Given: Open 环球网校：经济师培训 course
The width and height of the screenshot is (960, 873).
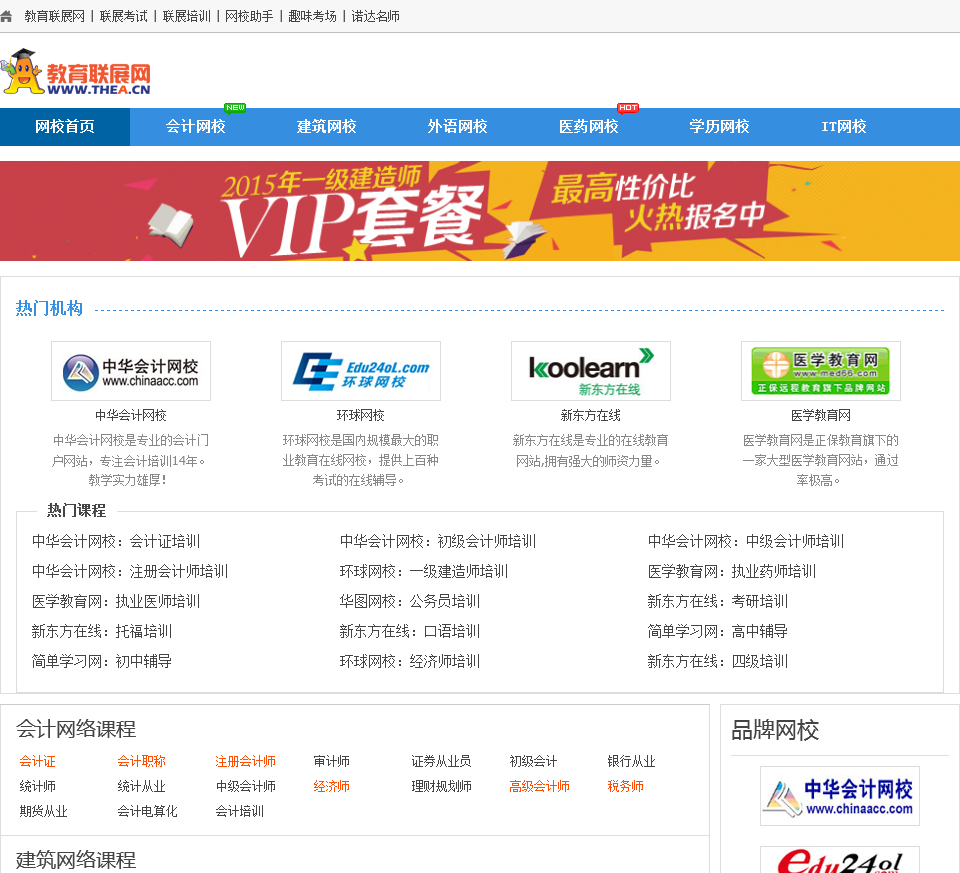Looking at the screenshot, I should tap(410, 661).
